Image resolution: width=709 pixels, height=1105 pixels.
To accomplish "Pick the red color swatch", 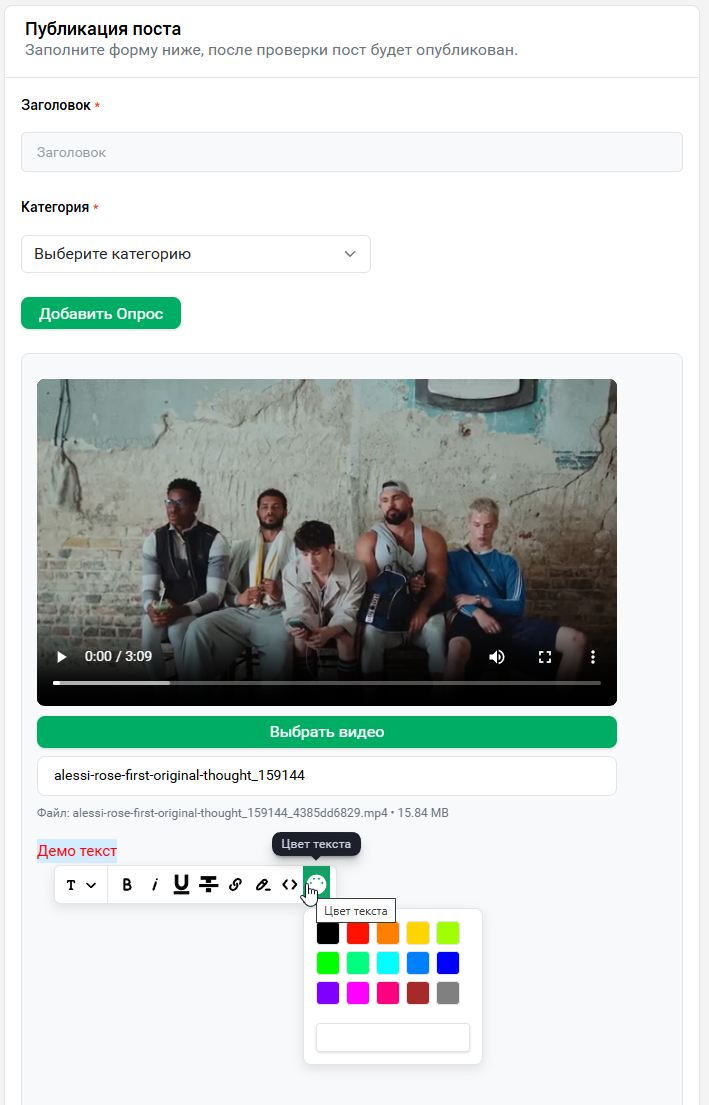I will click(x=358, y=933).
